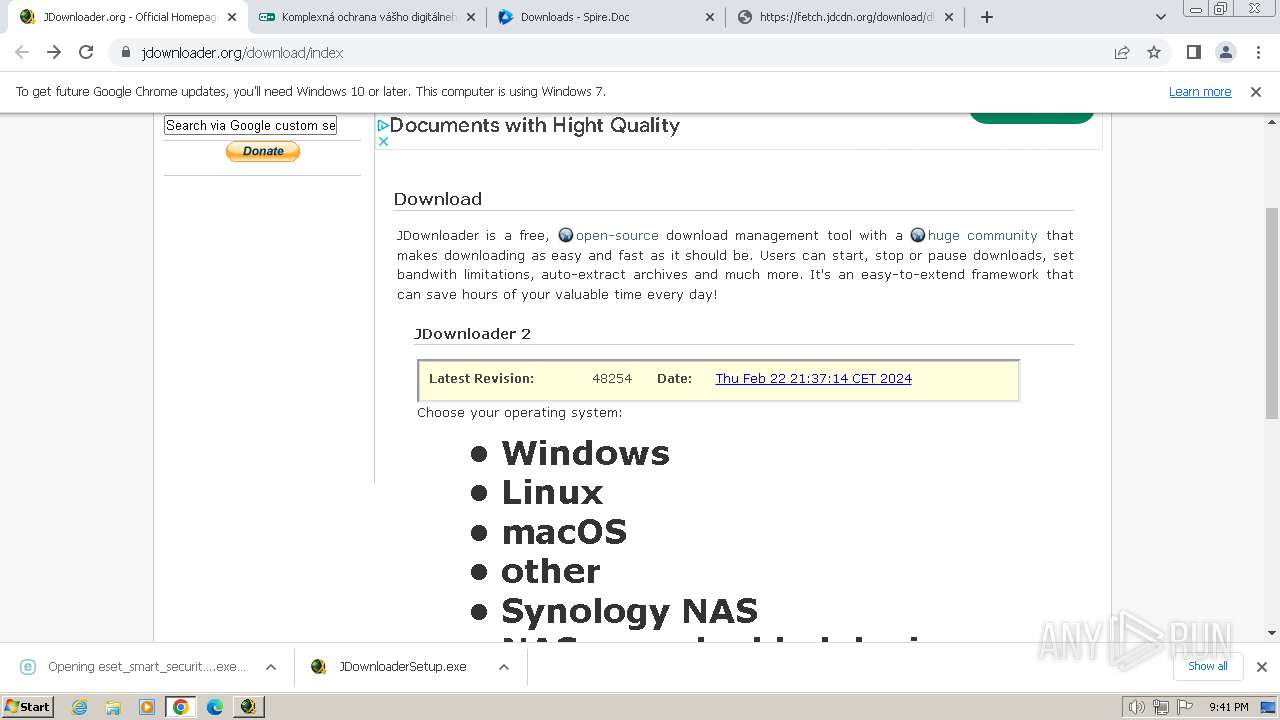Bookmark this page with the star icon
Viewport: 1280px width, 720px height.
(1154, 52)
